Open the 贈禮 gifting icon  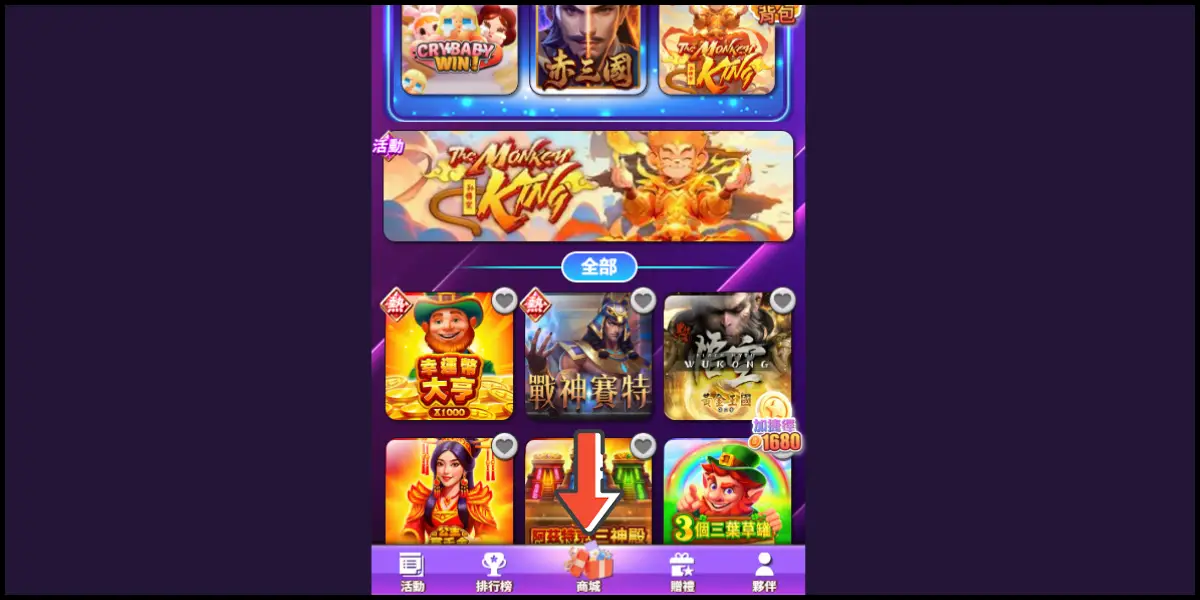point(682,572)
